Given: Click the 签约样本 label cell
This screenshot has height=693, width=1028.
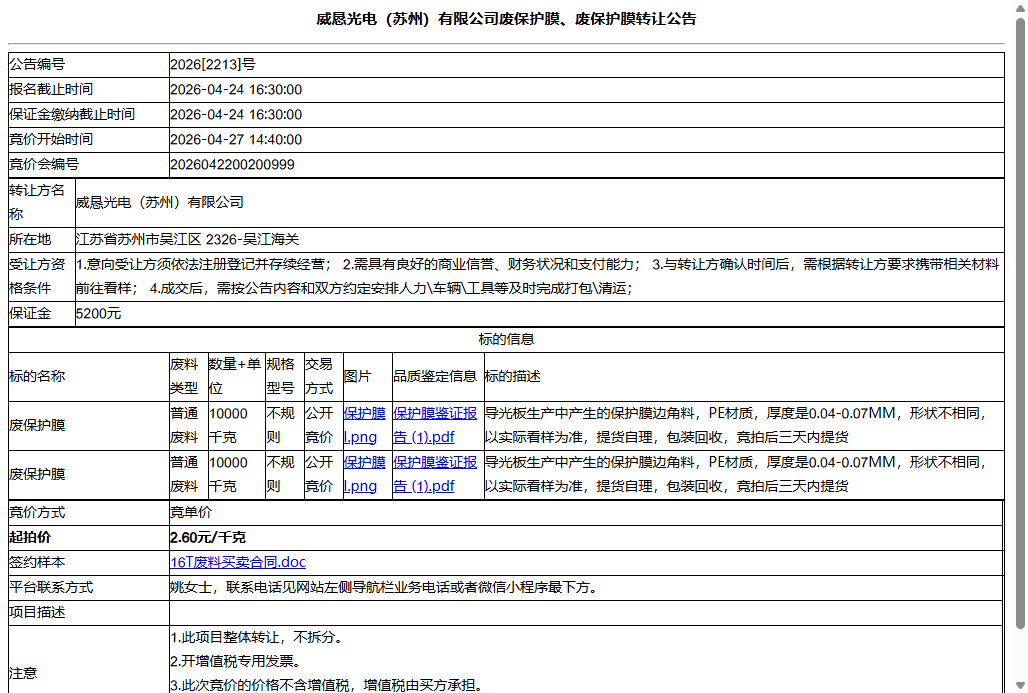Looking at the screenshot, I should pyautogui.click(x=89, y=562).
